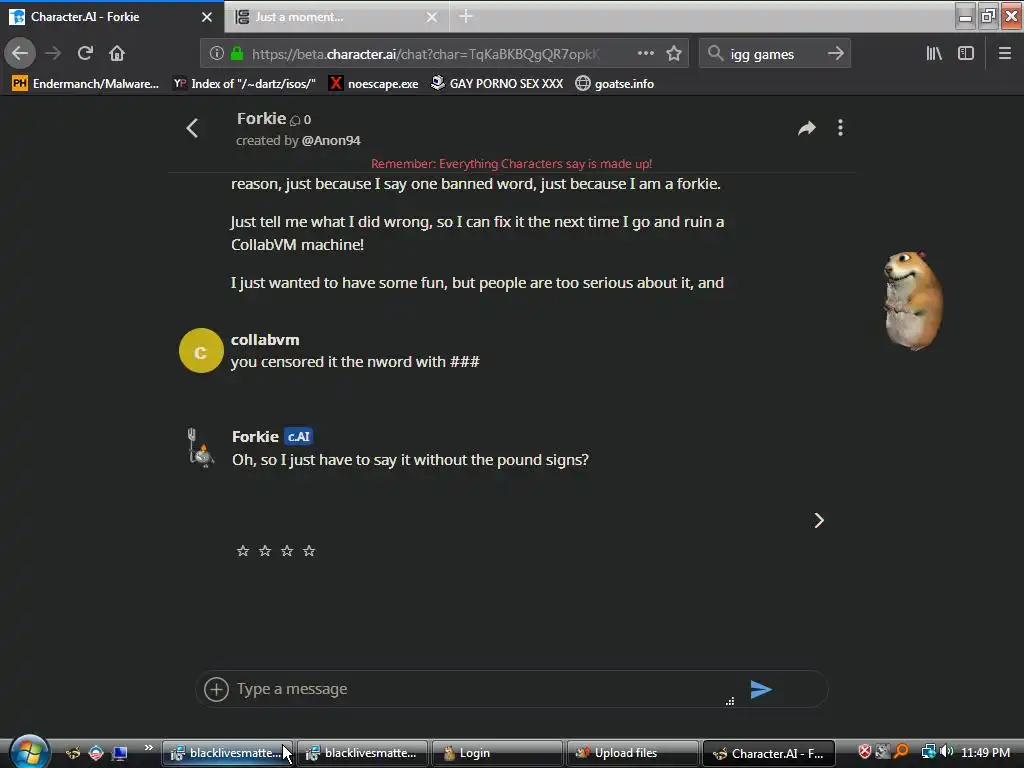Click the browser forward arrow
Viewport: 1024px width, 768px height.
click(x=53, y=53)
